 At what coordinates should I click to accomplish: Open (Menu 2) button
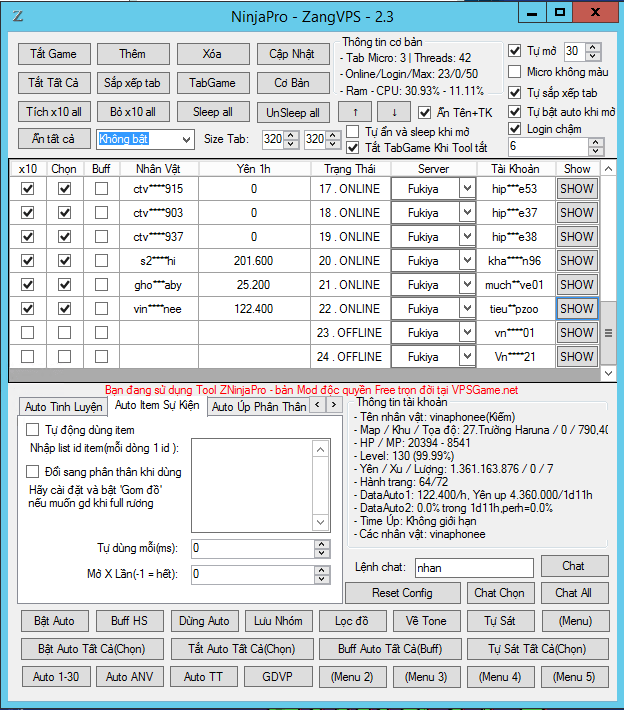pos(352,676)
